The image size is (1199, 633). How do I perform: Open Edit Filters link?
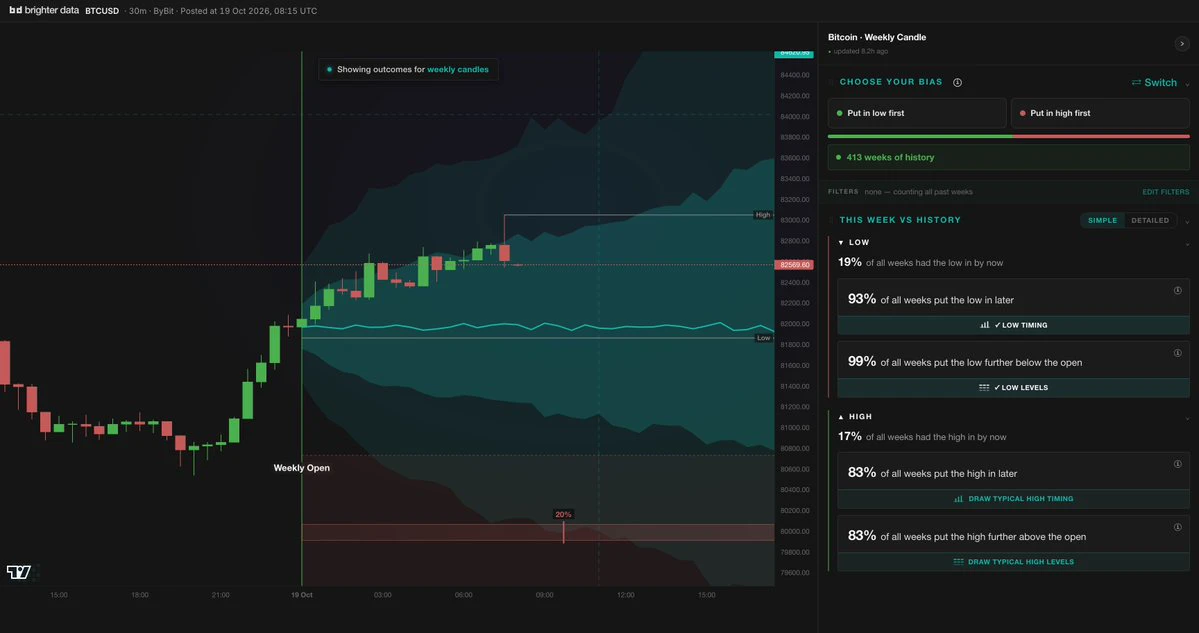[x=1165, y=192]
